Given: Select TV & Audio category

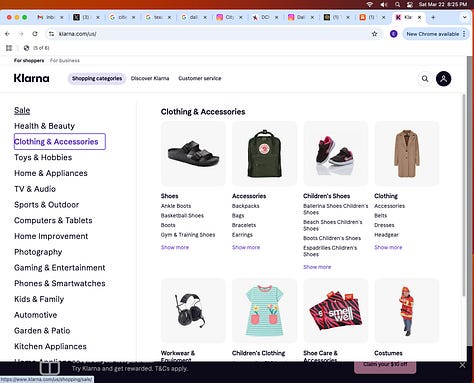Looking at the screenshot, I should (35, 189).
